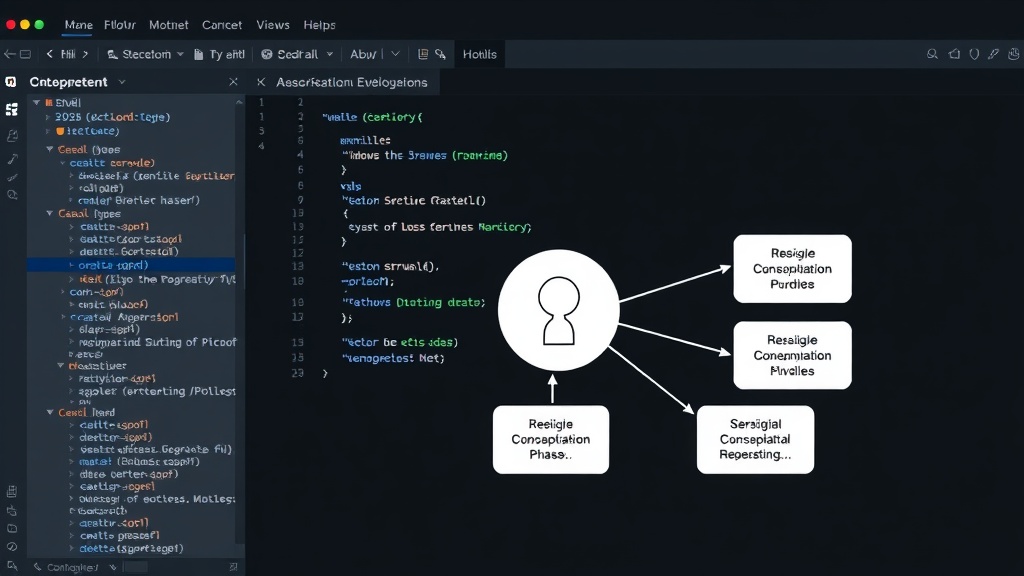Expand the Sedrall dropdown arrow
The height and width of the screenshot is (576, 1024).
(x=330, y=54)
